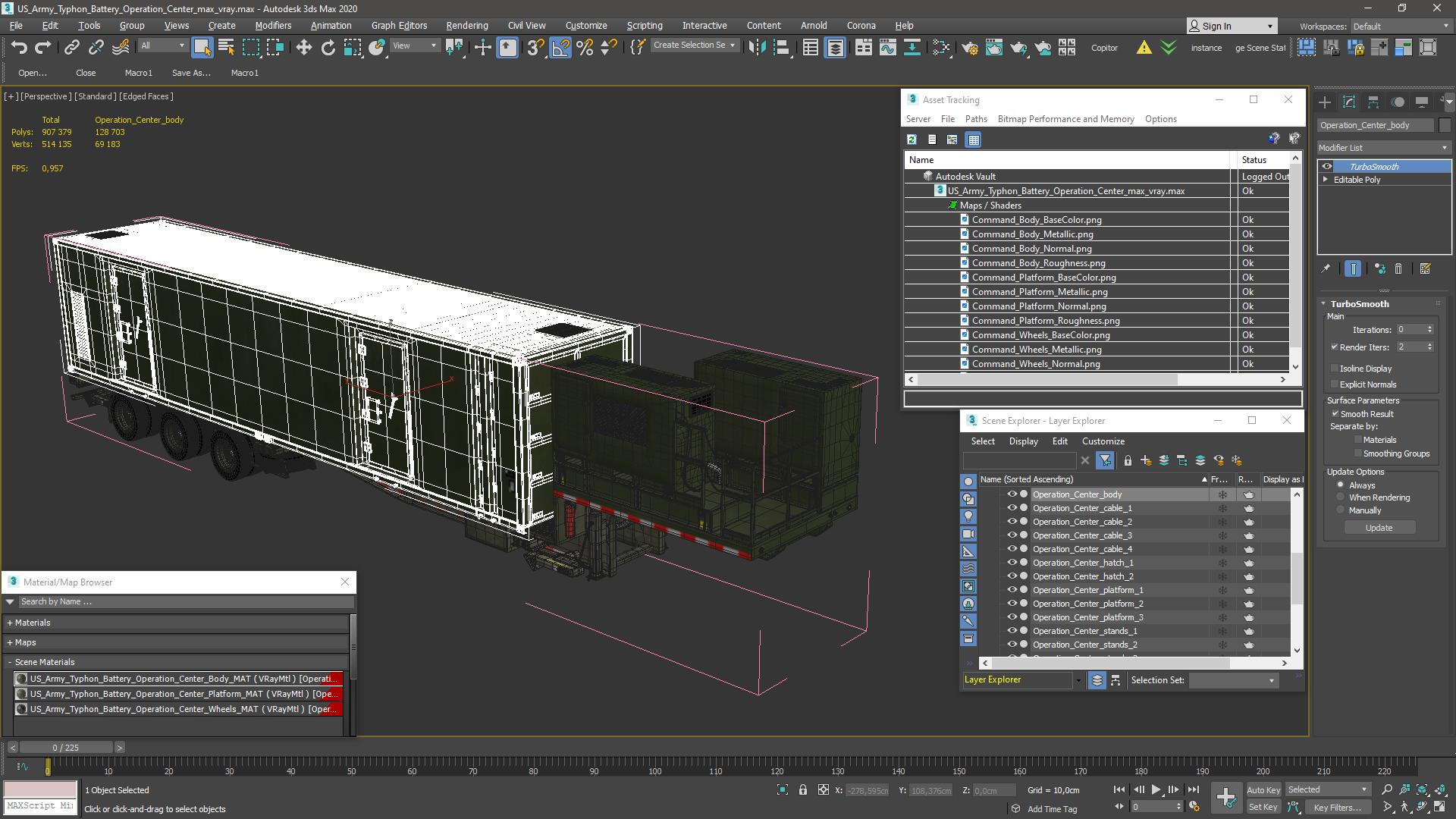The image size is (1456, 819).
Task: Click the Play Animation button
Action: 1156,789
